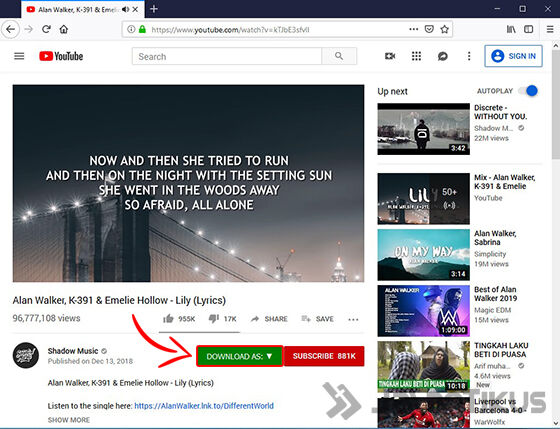Click the YouTube search field
The height and width of the screenshot is (429, 560).
(227, 56)
